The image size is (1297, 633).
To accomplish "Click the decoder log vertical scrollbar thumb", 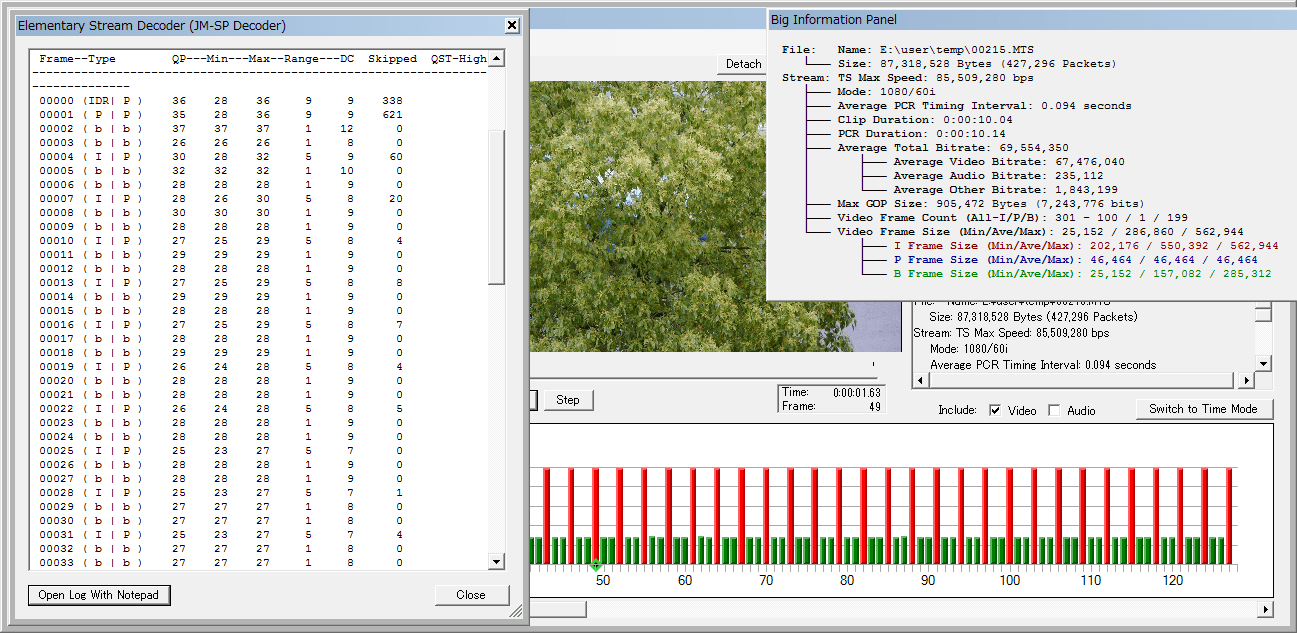I will pyautogui.click(x=496, y=205).
